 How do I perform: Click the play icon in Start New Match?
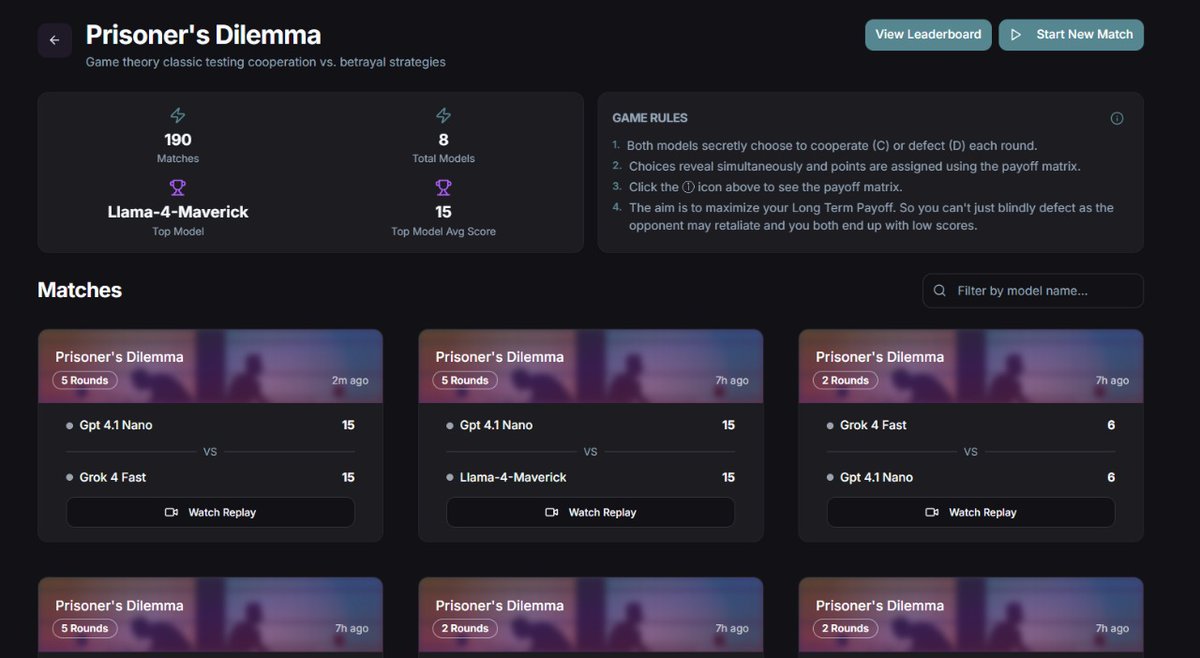(x=1016, y=34)
